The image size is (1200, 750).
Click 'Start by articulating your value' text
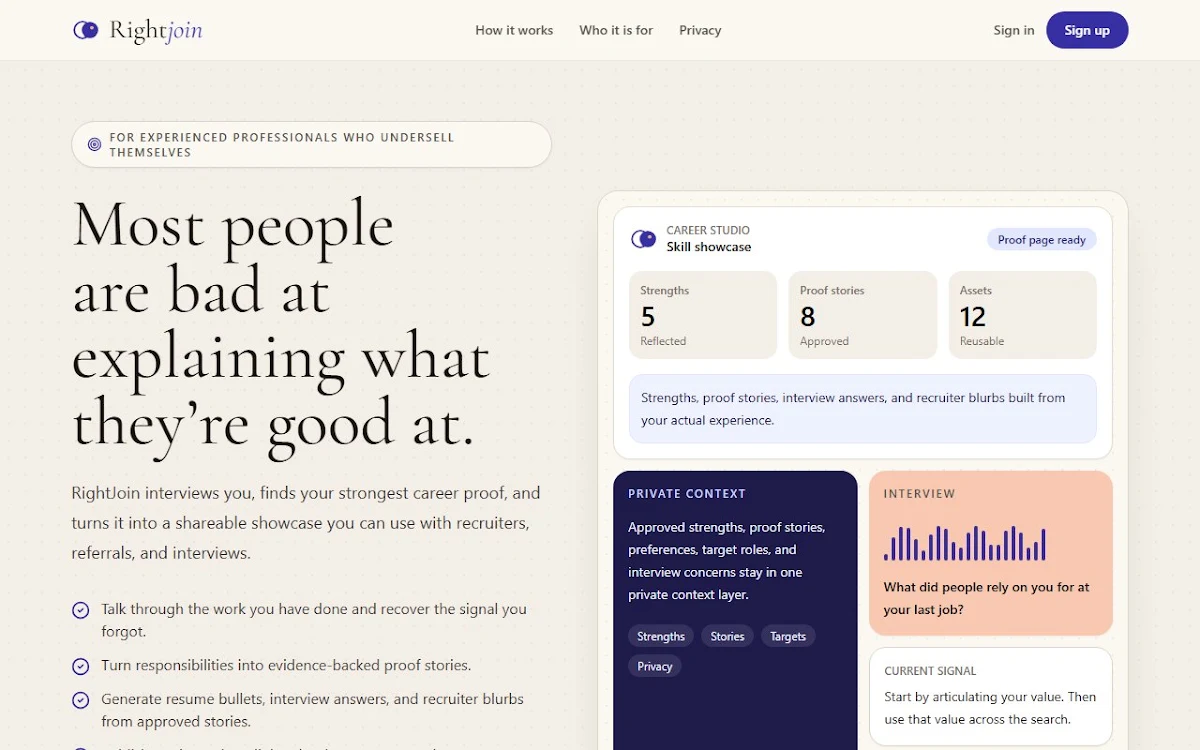point(990,708)
